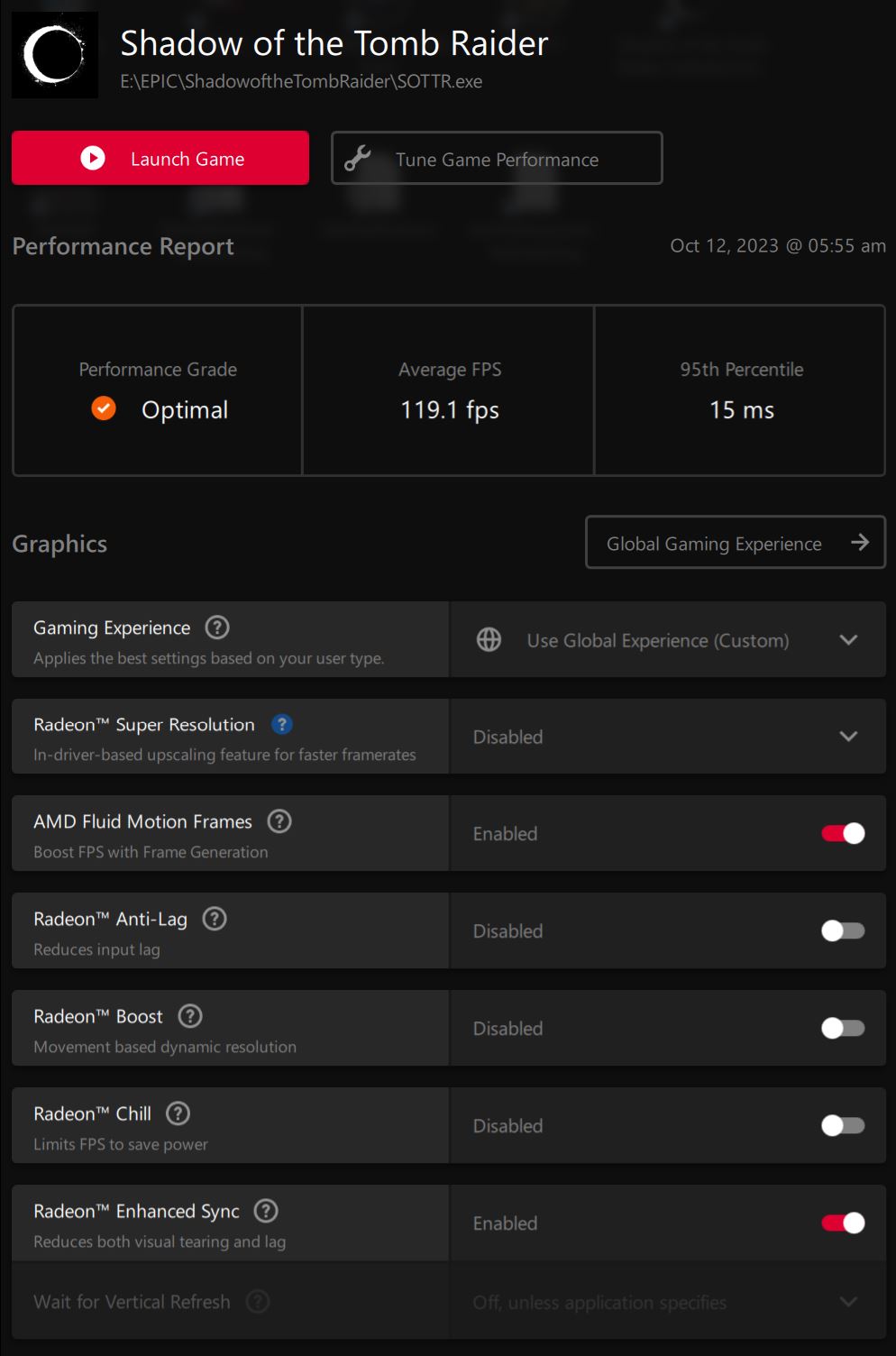Open the Radeon Boost help tooltip icon
Viewport: 896px width, 1356px height.
pos(190,1016)
